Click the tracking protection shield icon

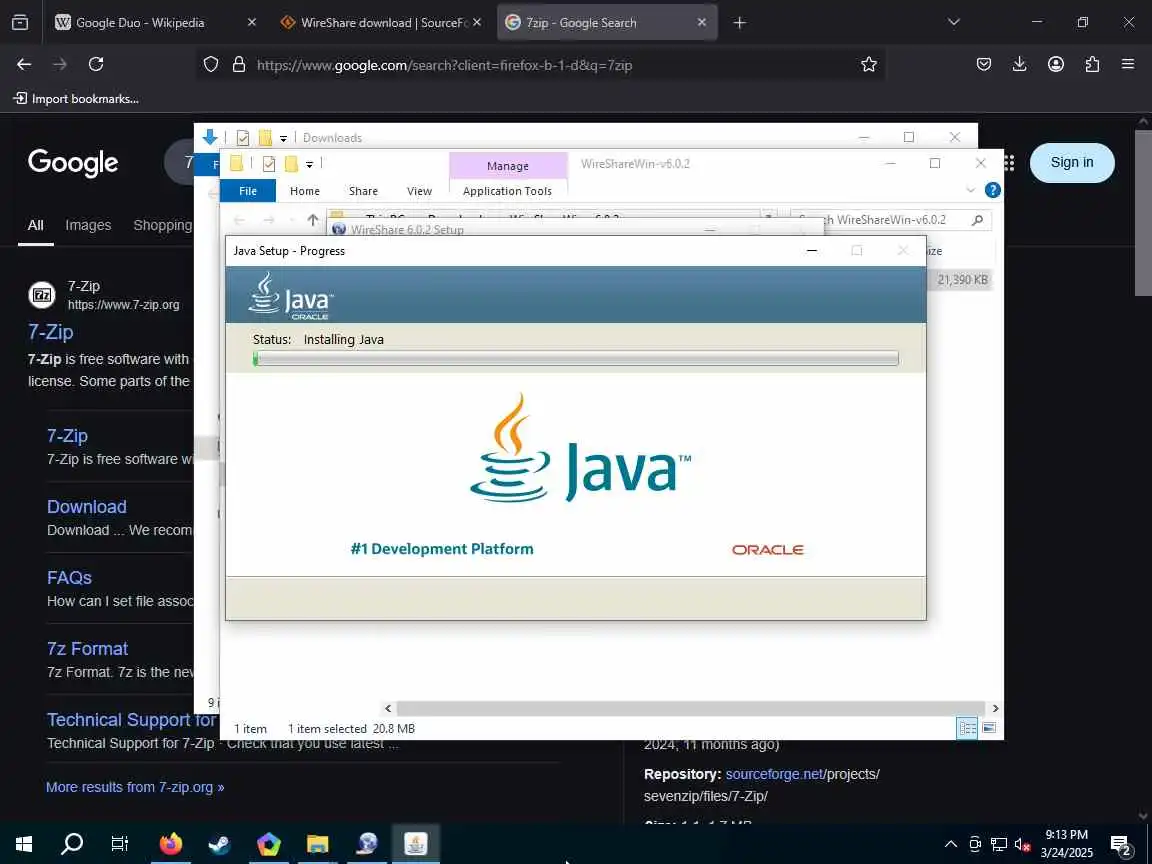(211, 65)
